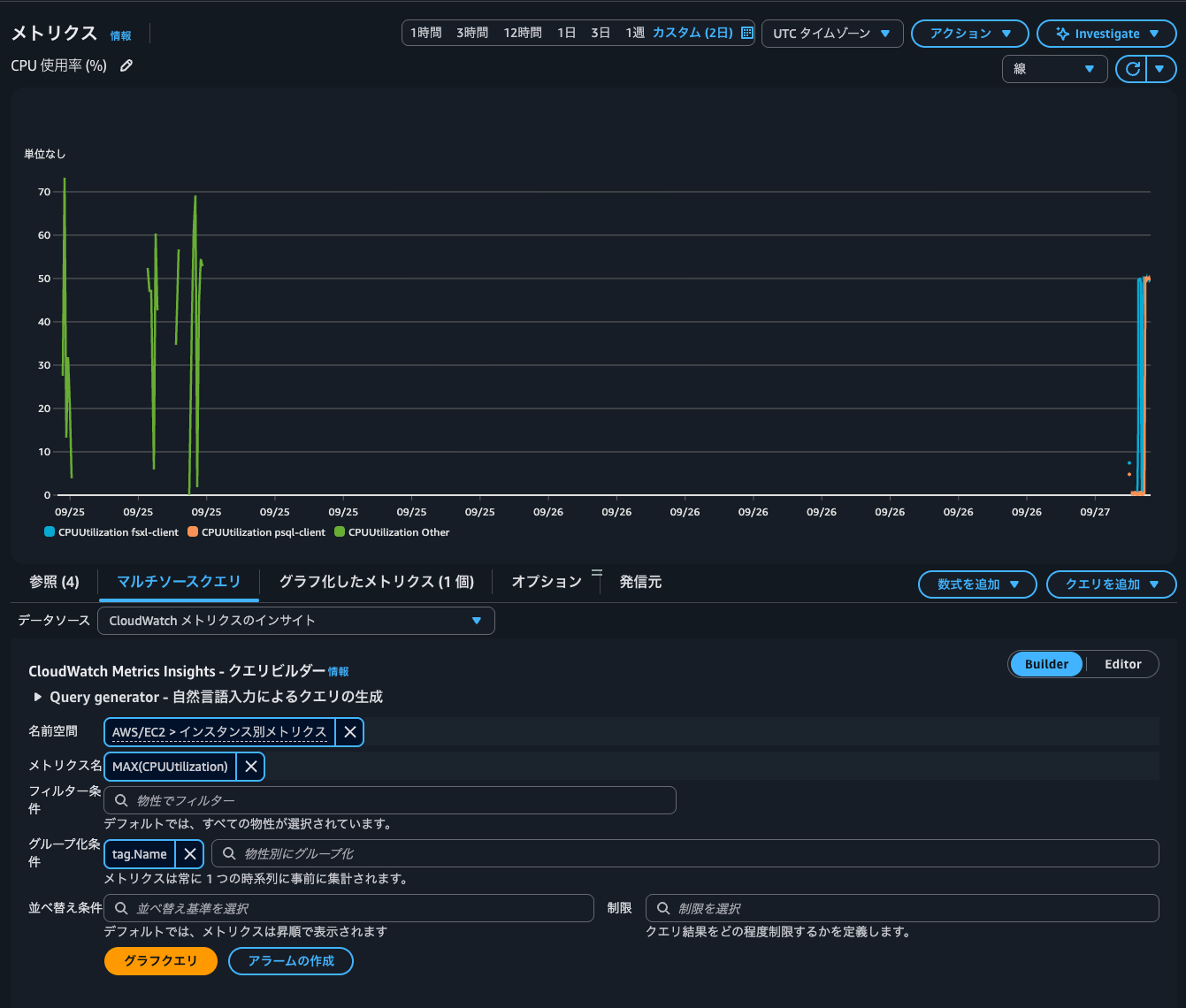The width and height of the screenshot is (1186, 1008).
Task: Focus the 並べ替え基準を選択 input field
Action: (348, 908)
